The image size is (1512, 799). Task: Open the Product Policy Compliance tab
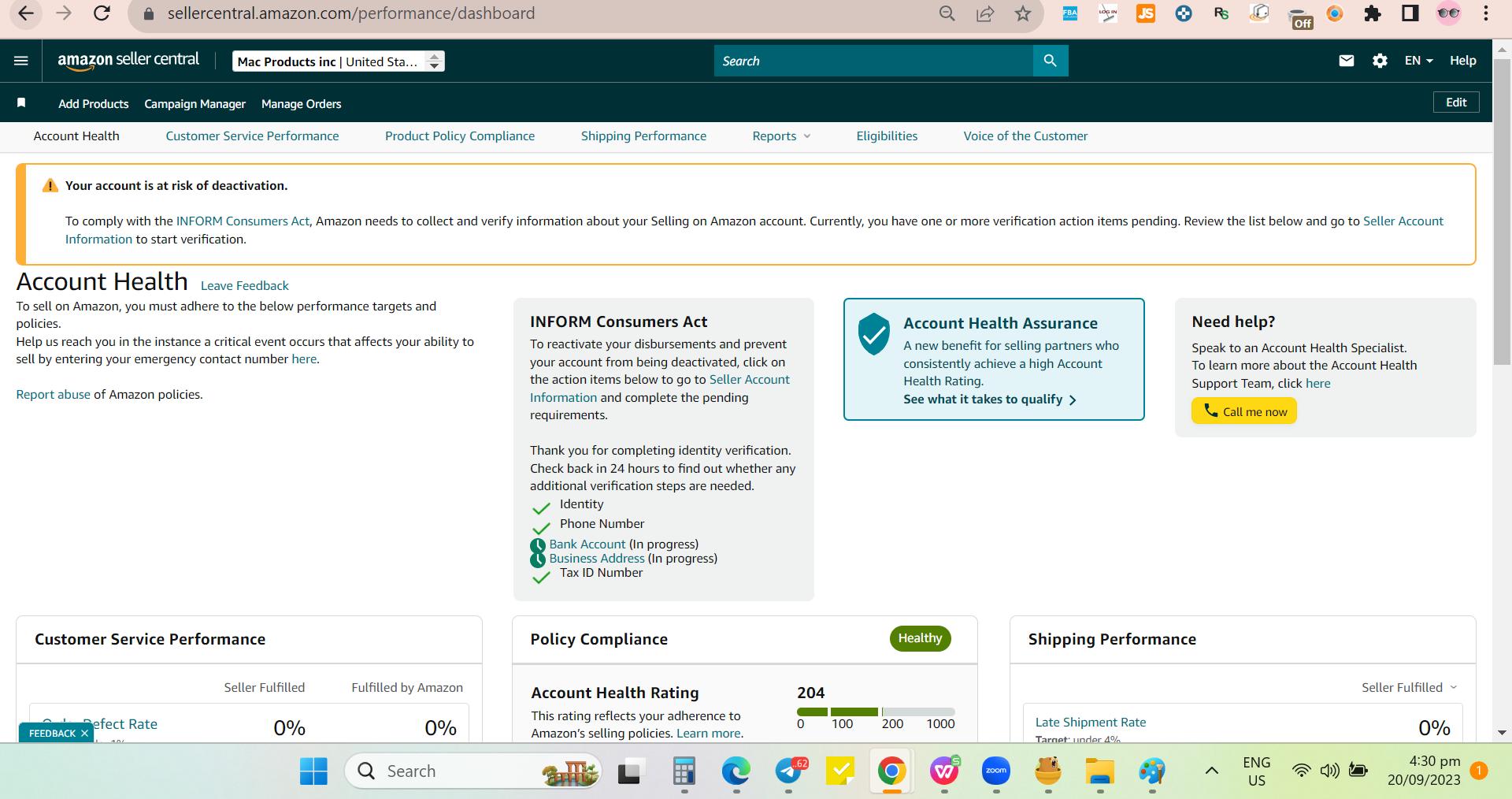tap(460, 136)
